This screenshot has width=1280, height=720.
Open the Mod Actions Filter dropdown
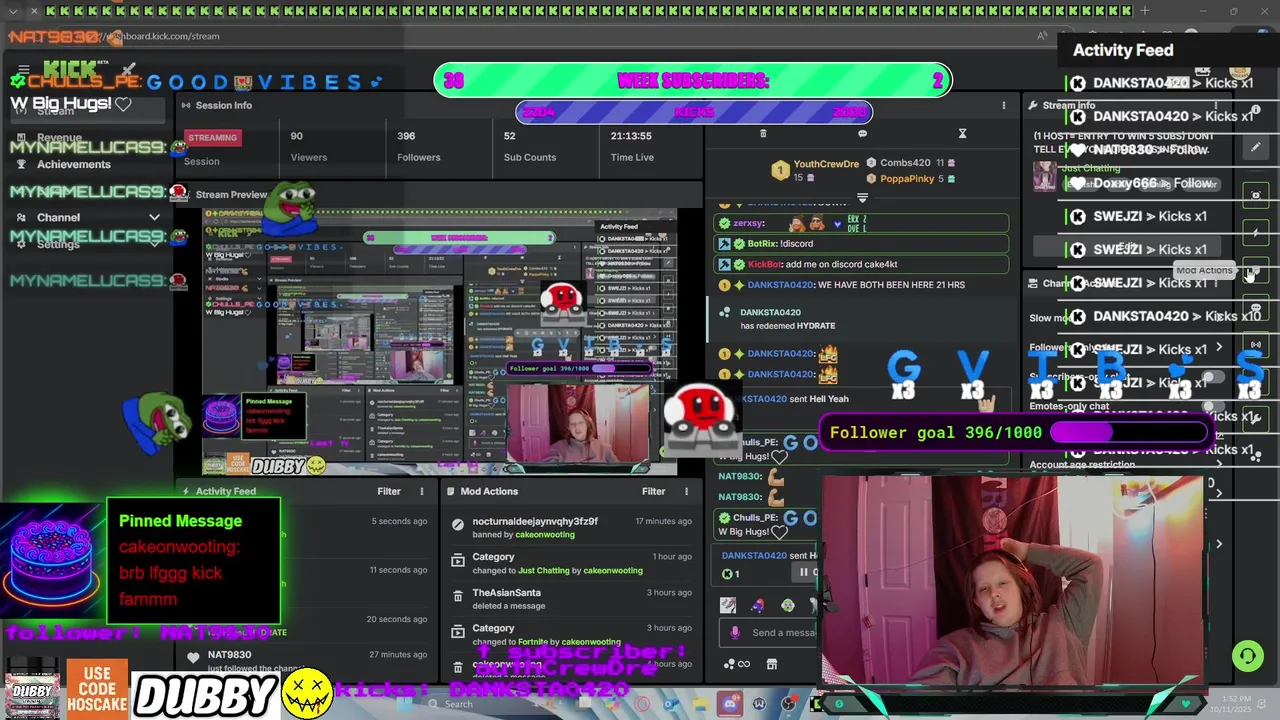click(653, 491)
